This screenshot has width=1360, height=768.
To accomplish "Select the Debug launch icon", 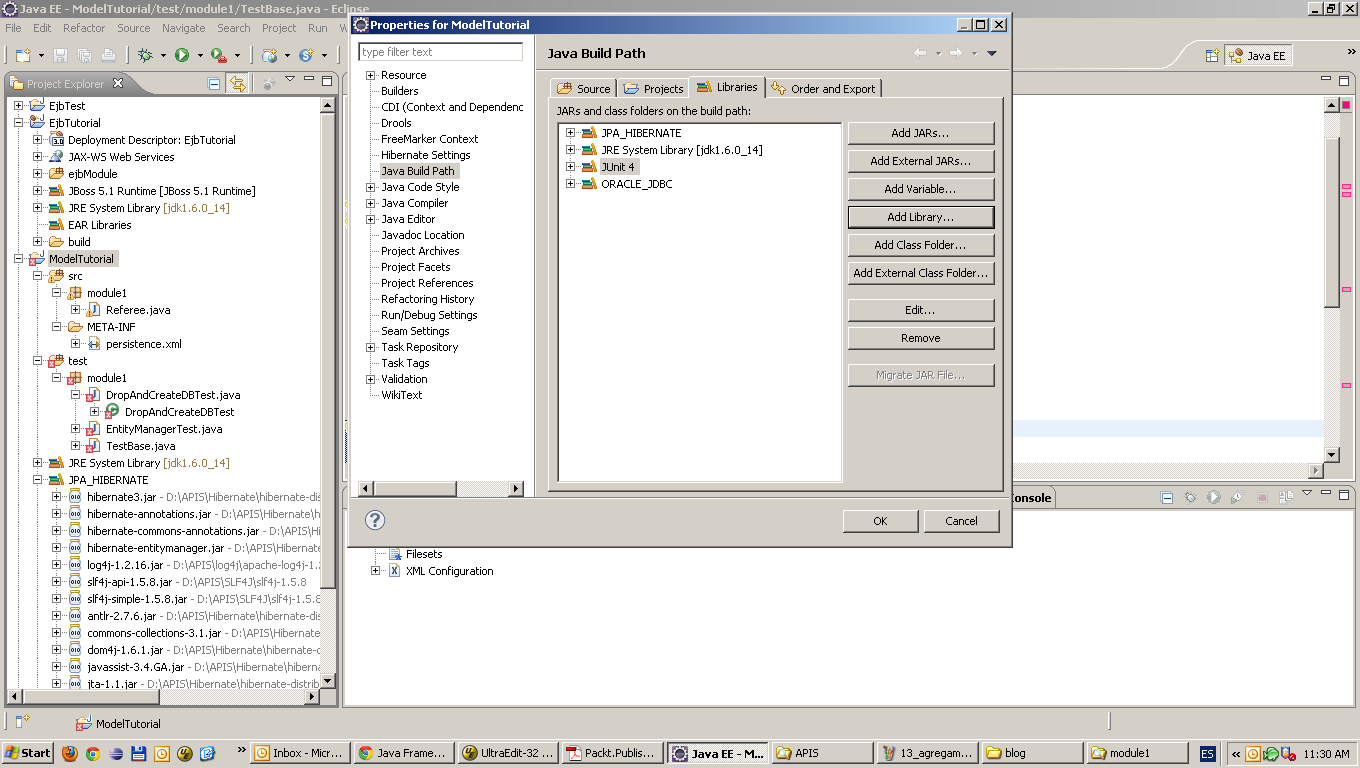I will 144,55.
